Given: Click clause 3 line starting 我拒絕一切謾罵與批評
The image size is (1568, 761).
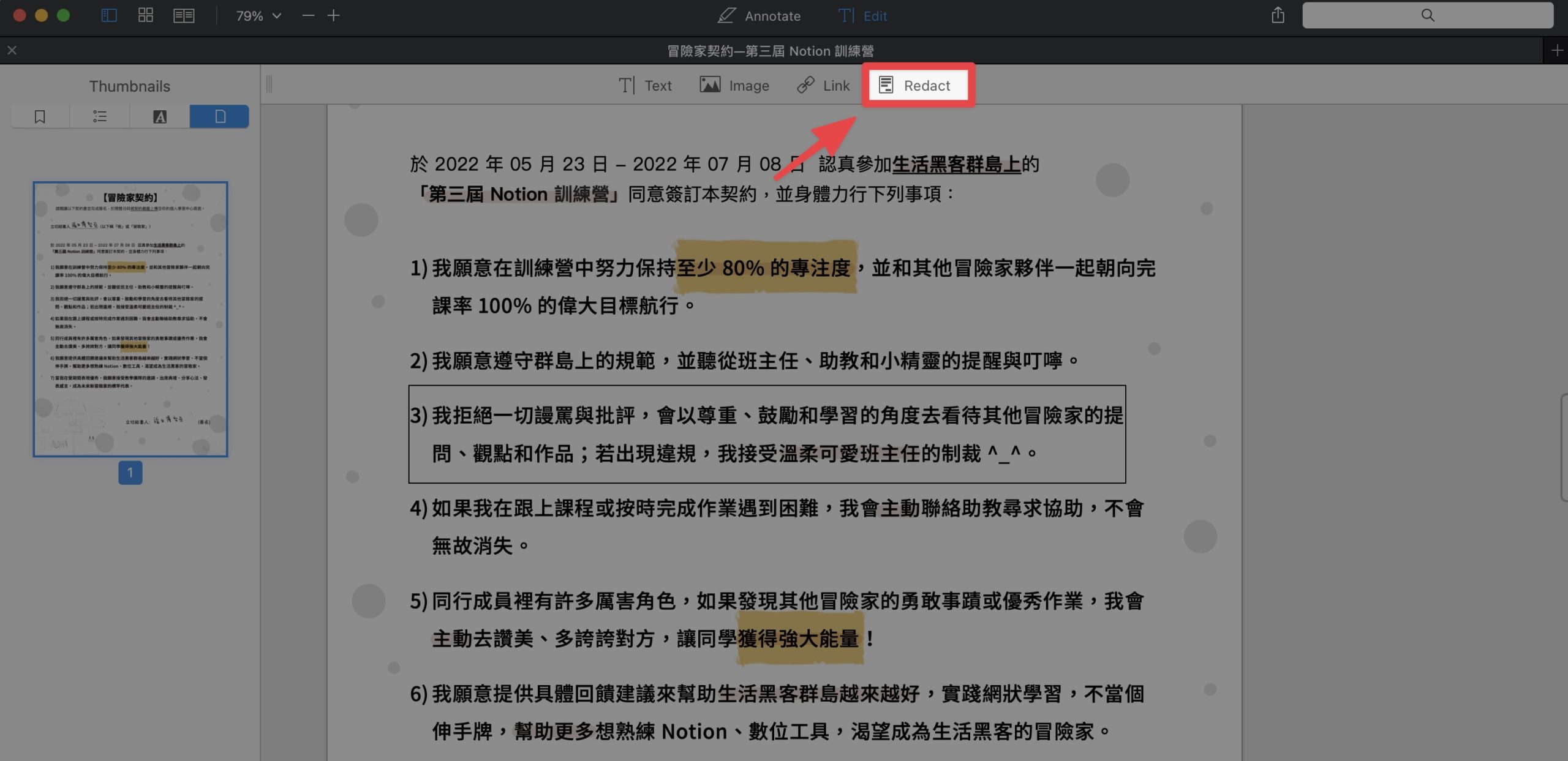Looking at the screenshot, I should (x=767, y=416).
